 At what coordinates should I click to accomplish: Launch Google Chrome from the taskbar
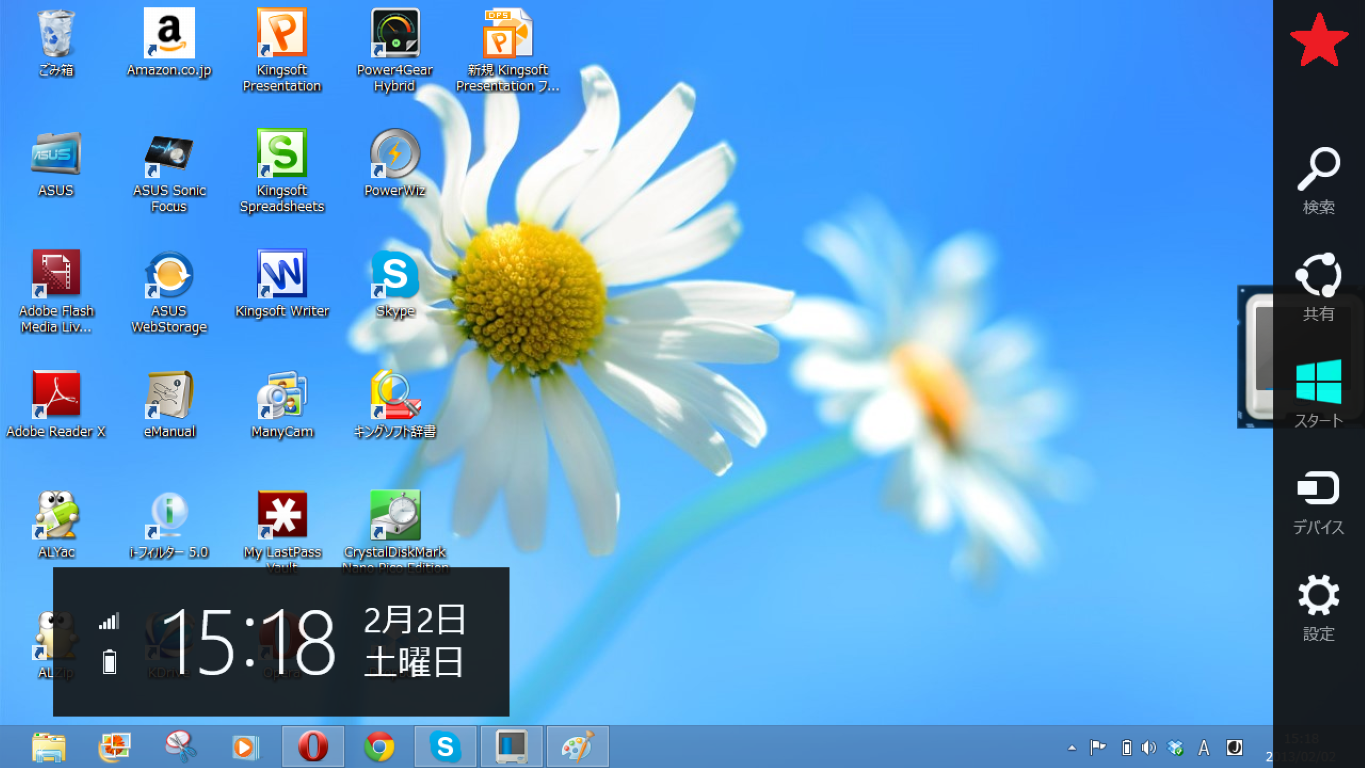(379, 747)
